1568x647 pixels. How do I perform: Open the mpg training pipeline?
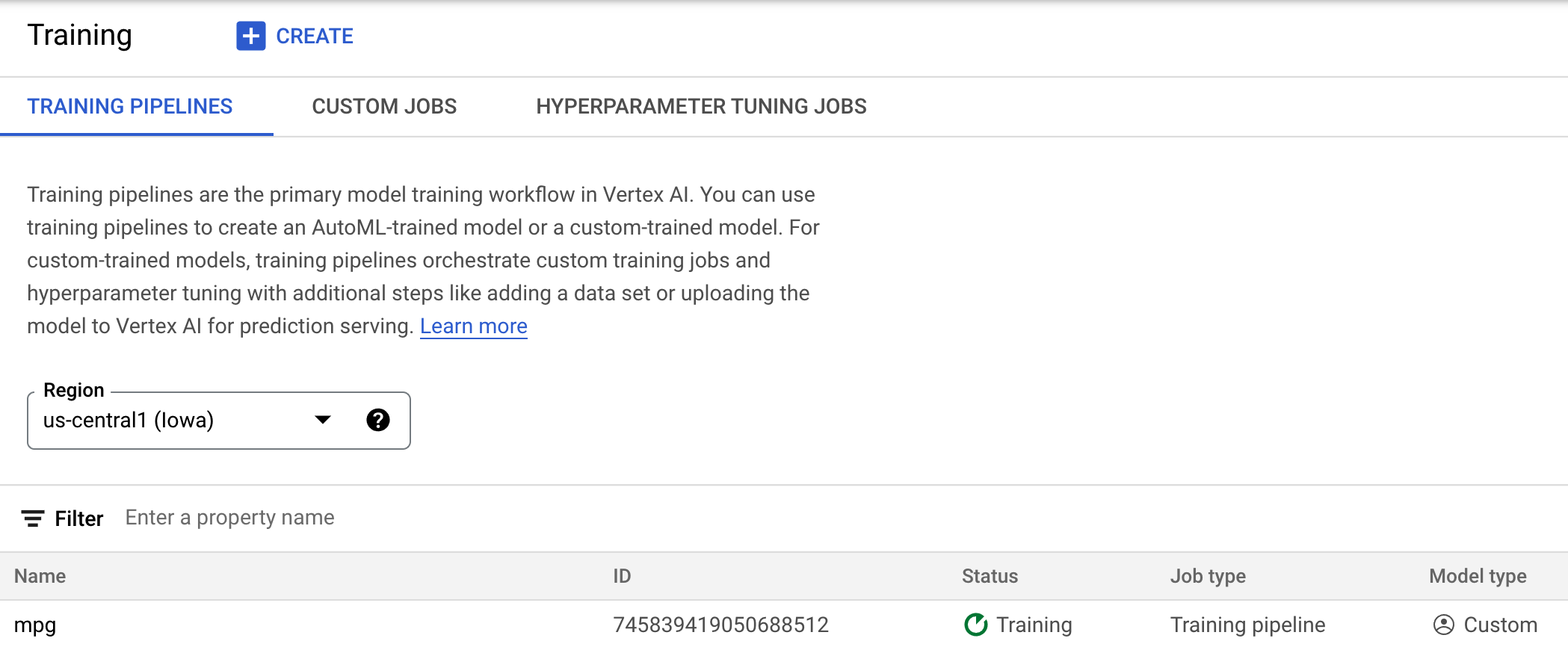35,625
